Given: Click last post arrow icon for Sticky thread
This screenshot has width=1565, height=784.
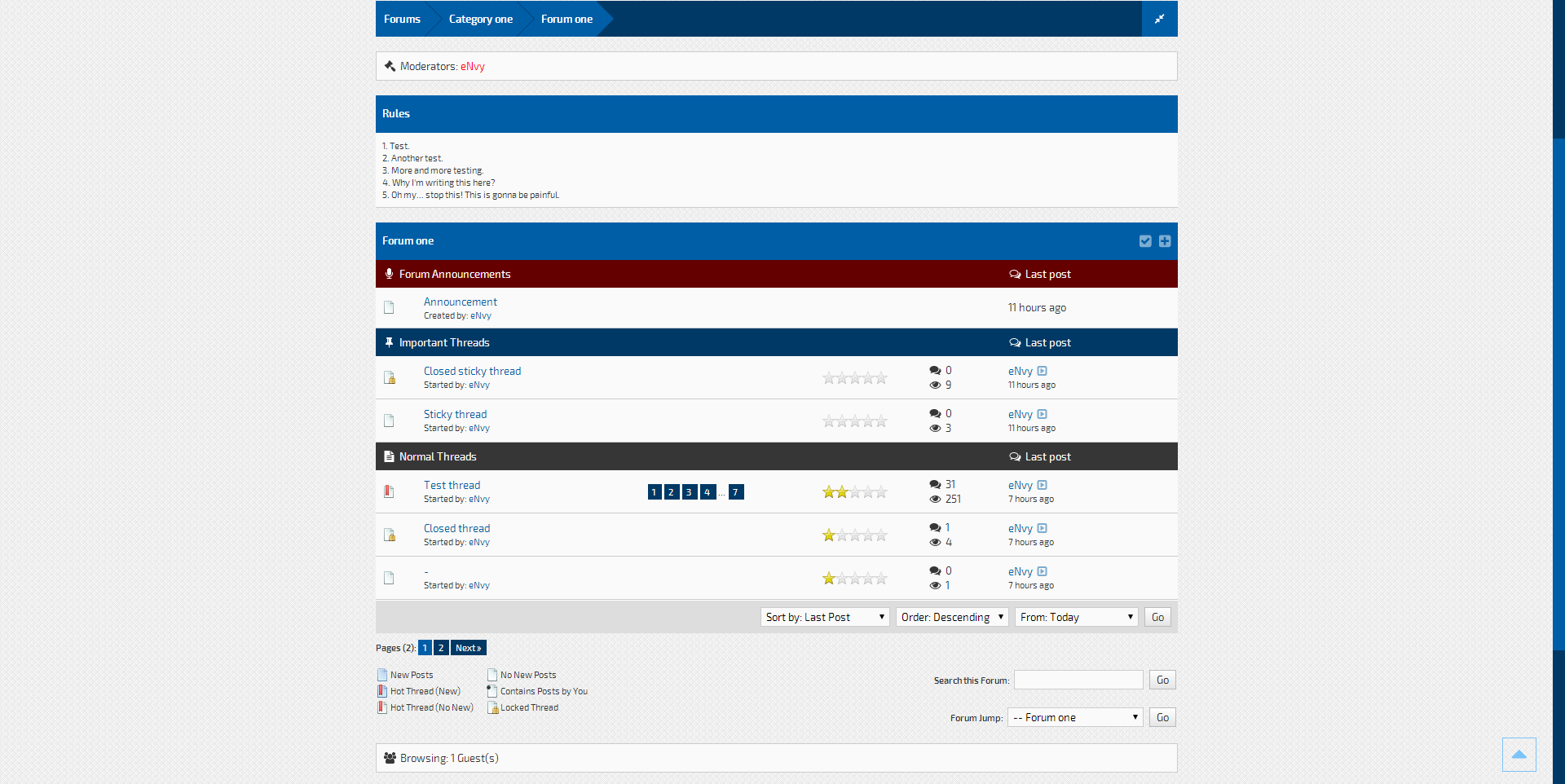Looking at the screenshot, I should [1042, 415].
